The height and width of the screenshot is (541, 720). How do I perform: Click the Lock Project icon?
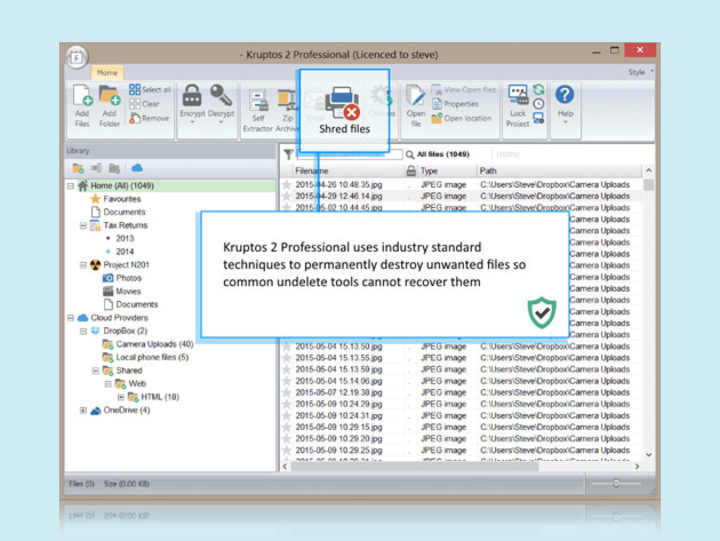point(517,98)
